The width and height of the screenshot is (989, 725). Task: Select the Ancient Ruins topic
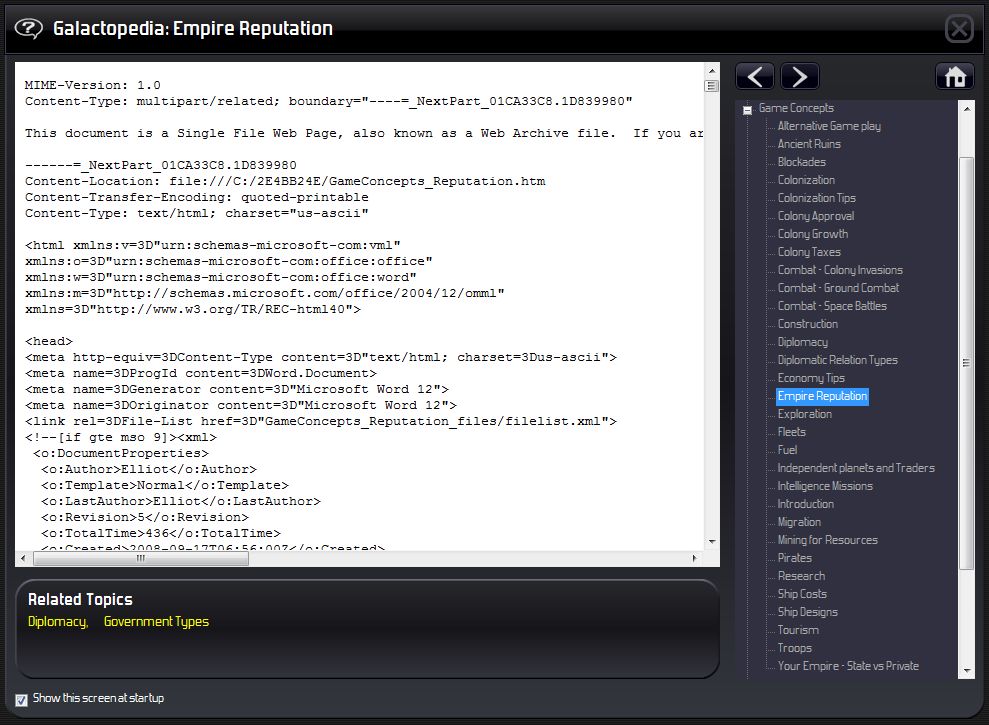pos(809,144)
